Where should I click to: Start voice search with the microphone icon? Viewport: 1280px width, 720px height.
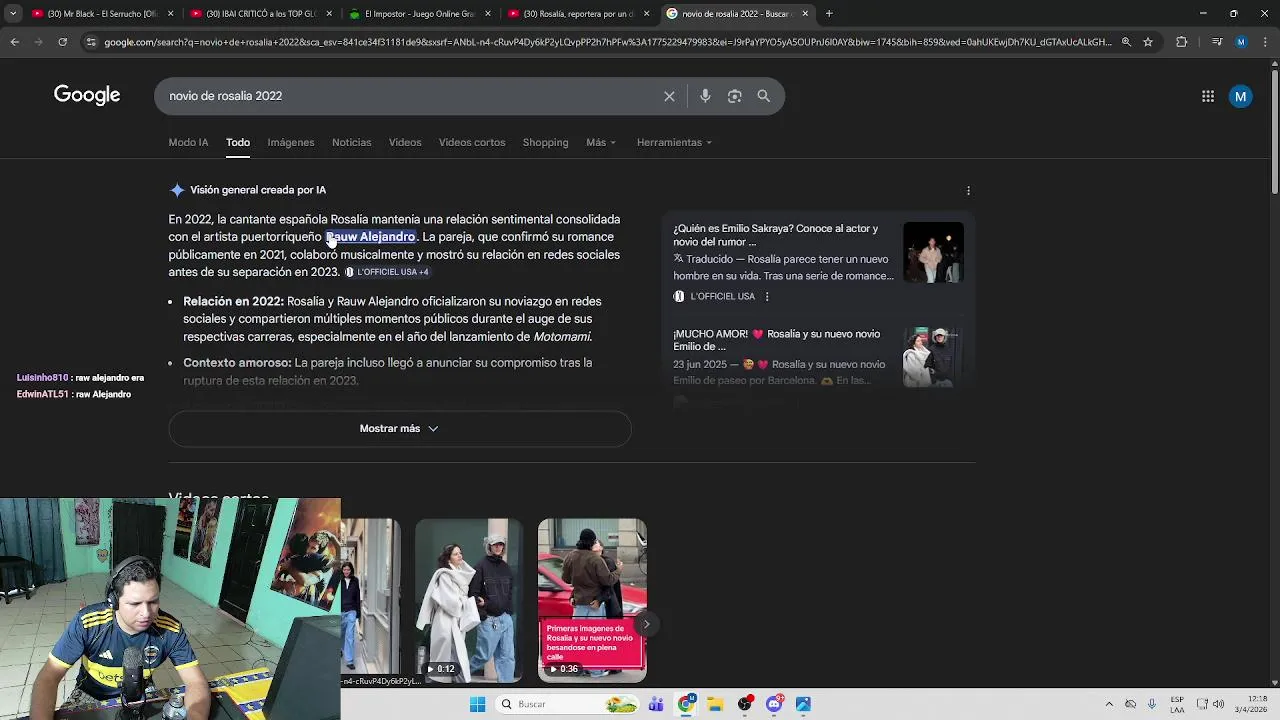coord(705,96)
